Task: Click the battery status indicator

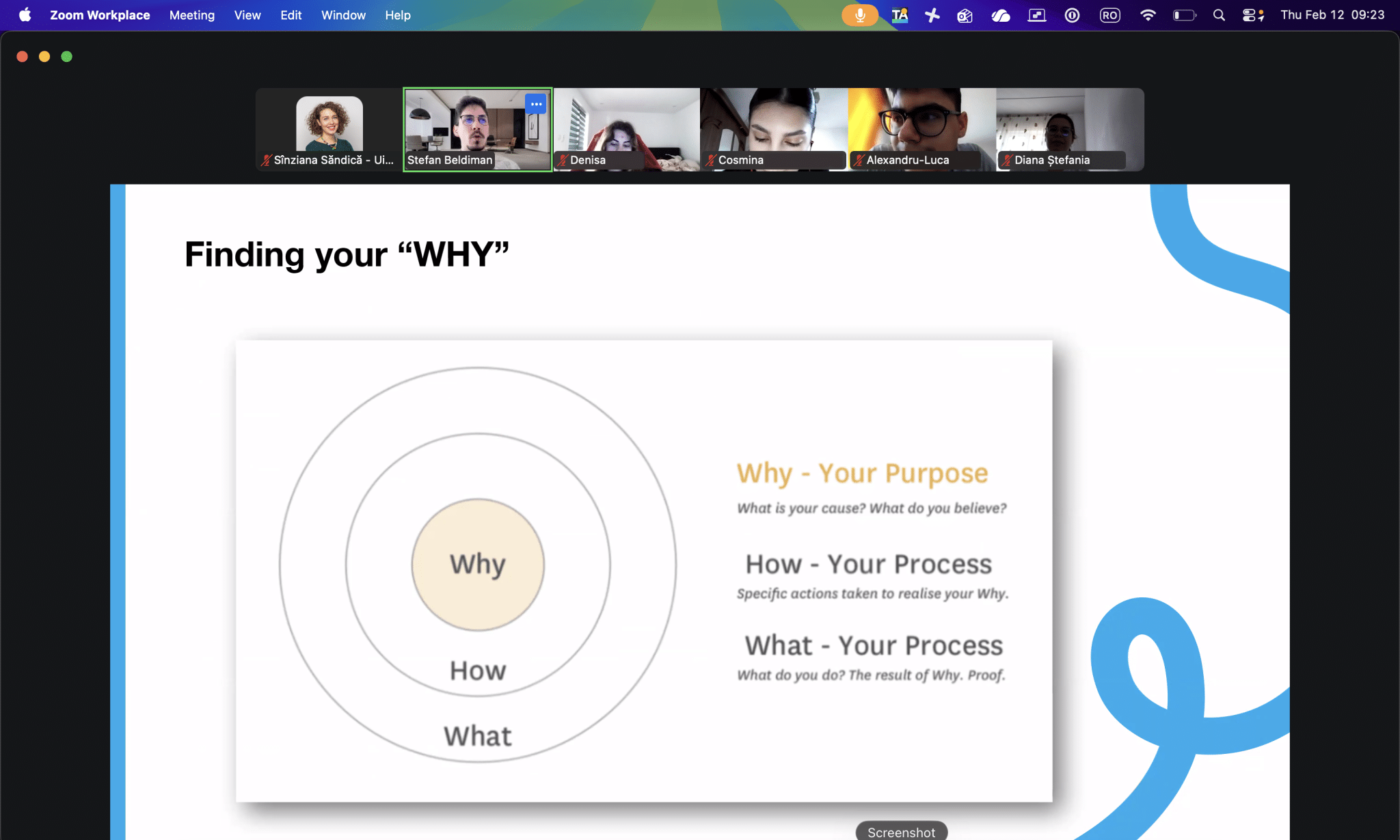Action: coord(1184,15)
